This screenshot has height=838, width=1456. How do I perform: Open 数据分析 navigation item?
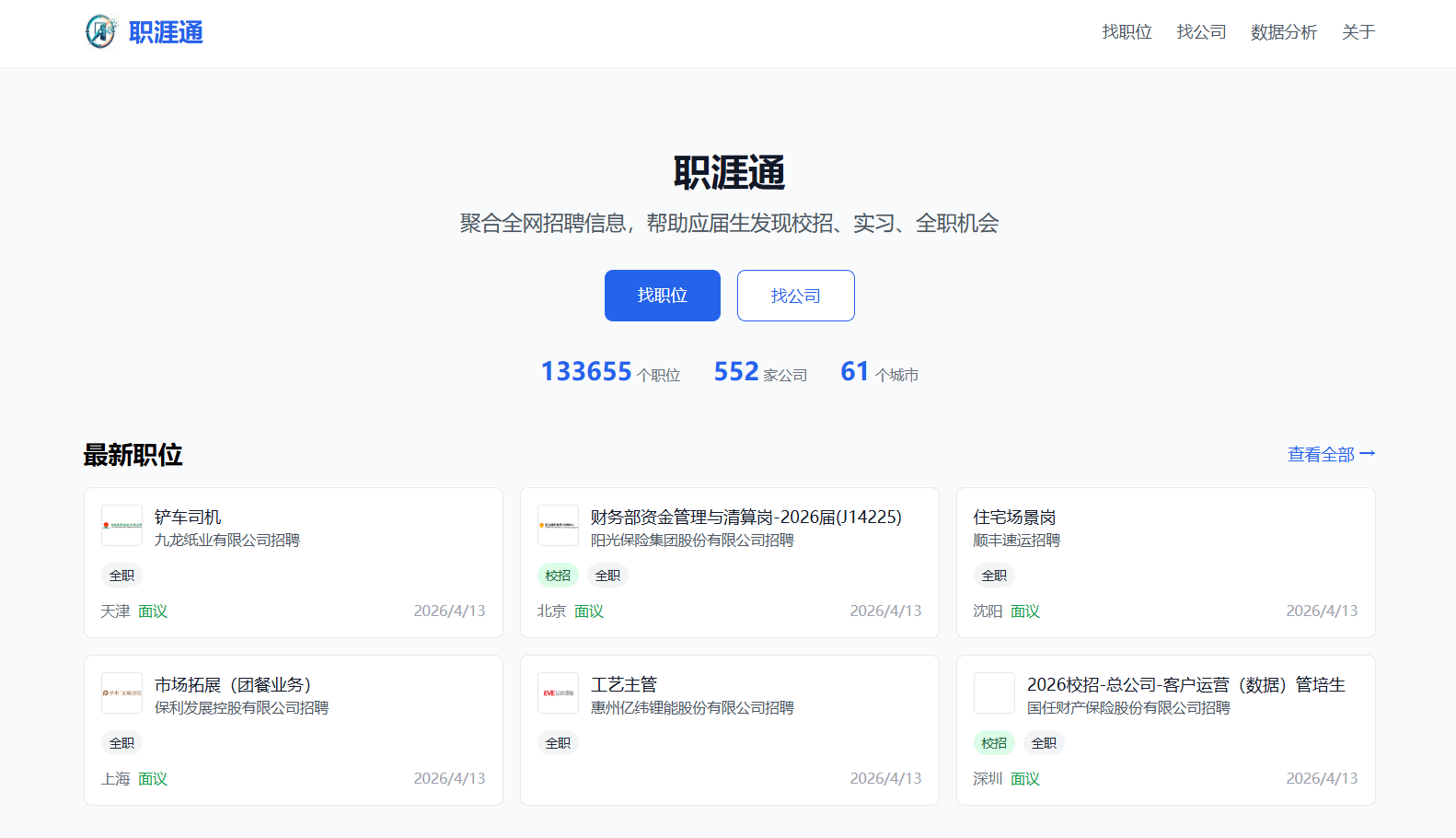click(x=1283, y=32)
